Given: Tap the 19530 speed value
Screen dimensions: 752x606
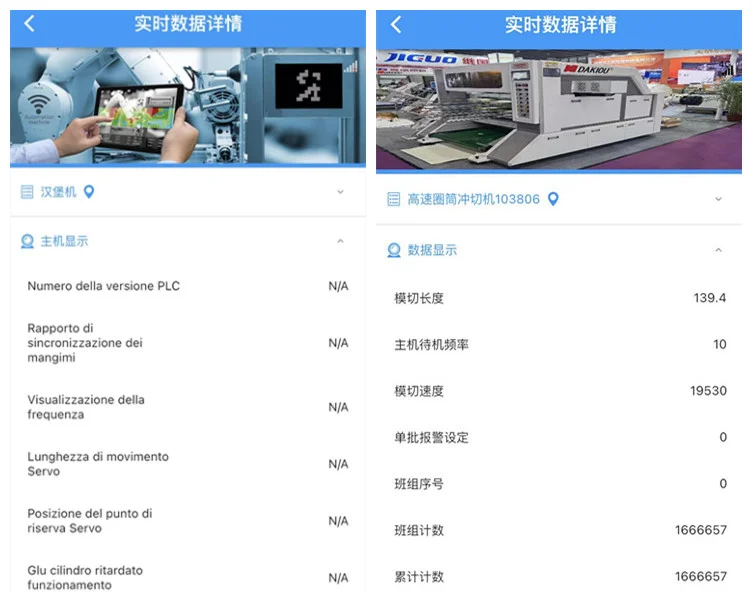Looking at the screenshot, I should [x=708, y=391].
